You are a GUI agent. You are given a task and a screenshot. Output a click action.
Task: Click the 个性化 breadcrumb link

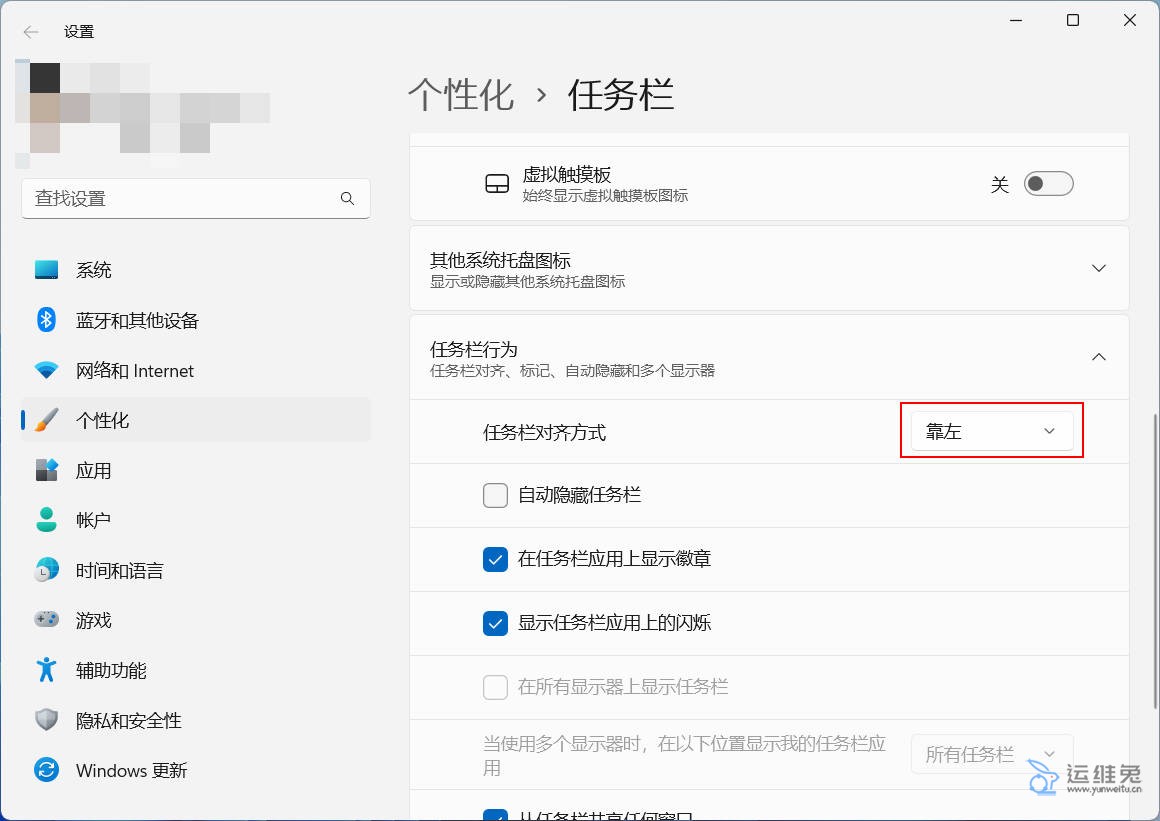point(461,95)
